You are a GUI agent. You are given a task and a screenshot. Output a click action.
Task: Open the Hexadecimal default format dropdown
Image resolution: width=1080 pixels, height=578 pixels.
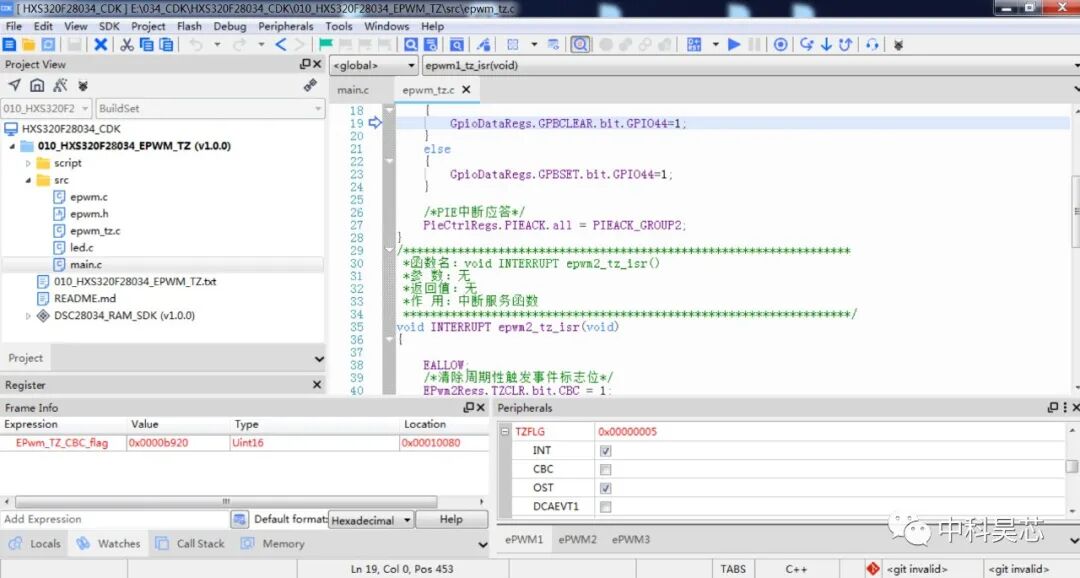pos(371,520)
